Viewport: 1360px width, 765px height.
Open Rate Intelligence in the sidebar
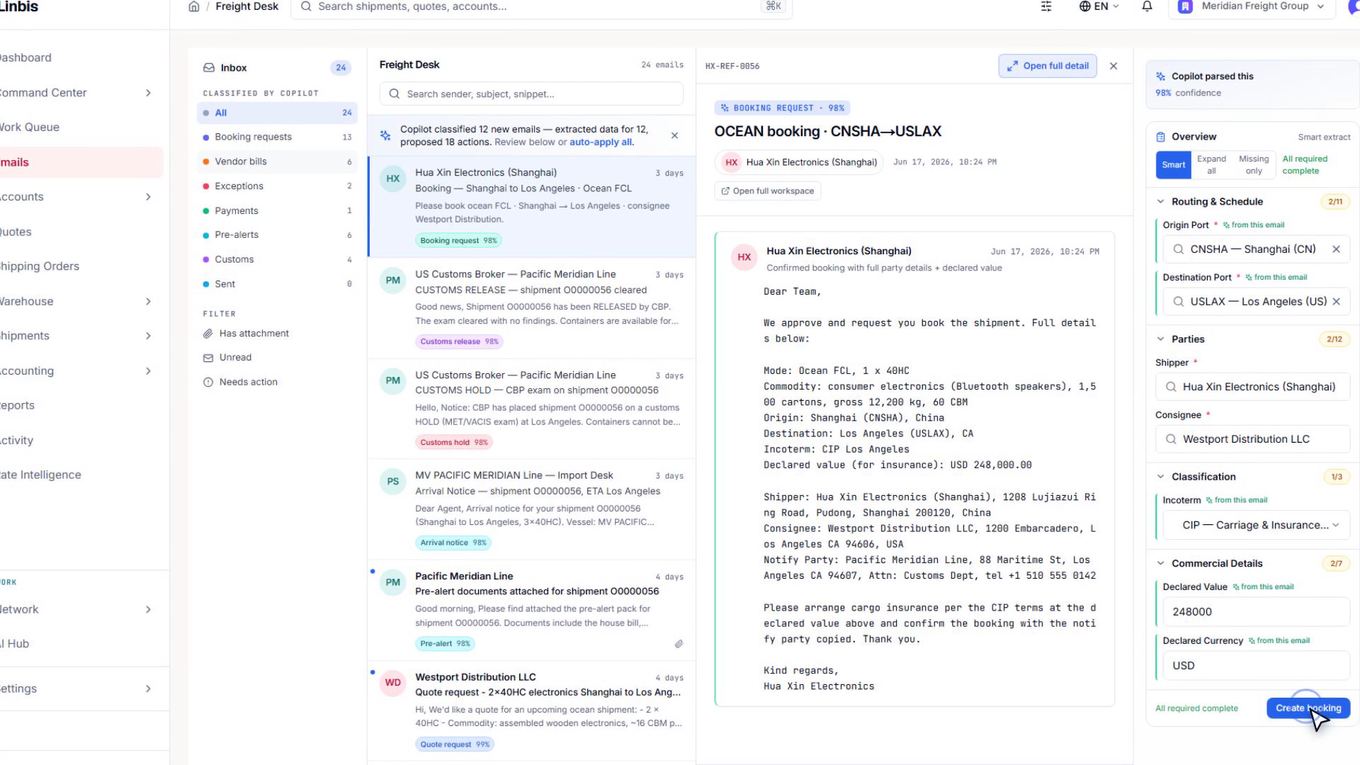tap(80, 475)
